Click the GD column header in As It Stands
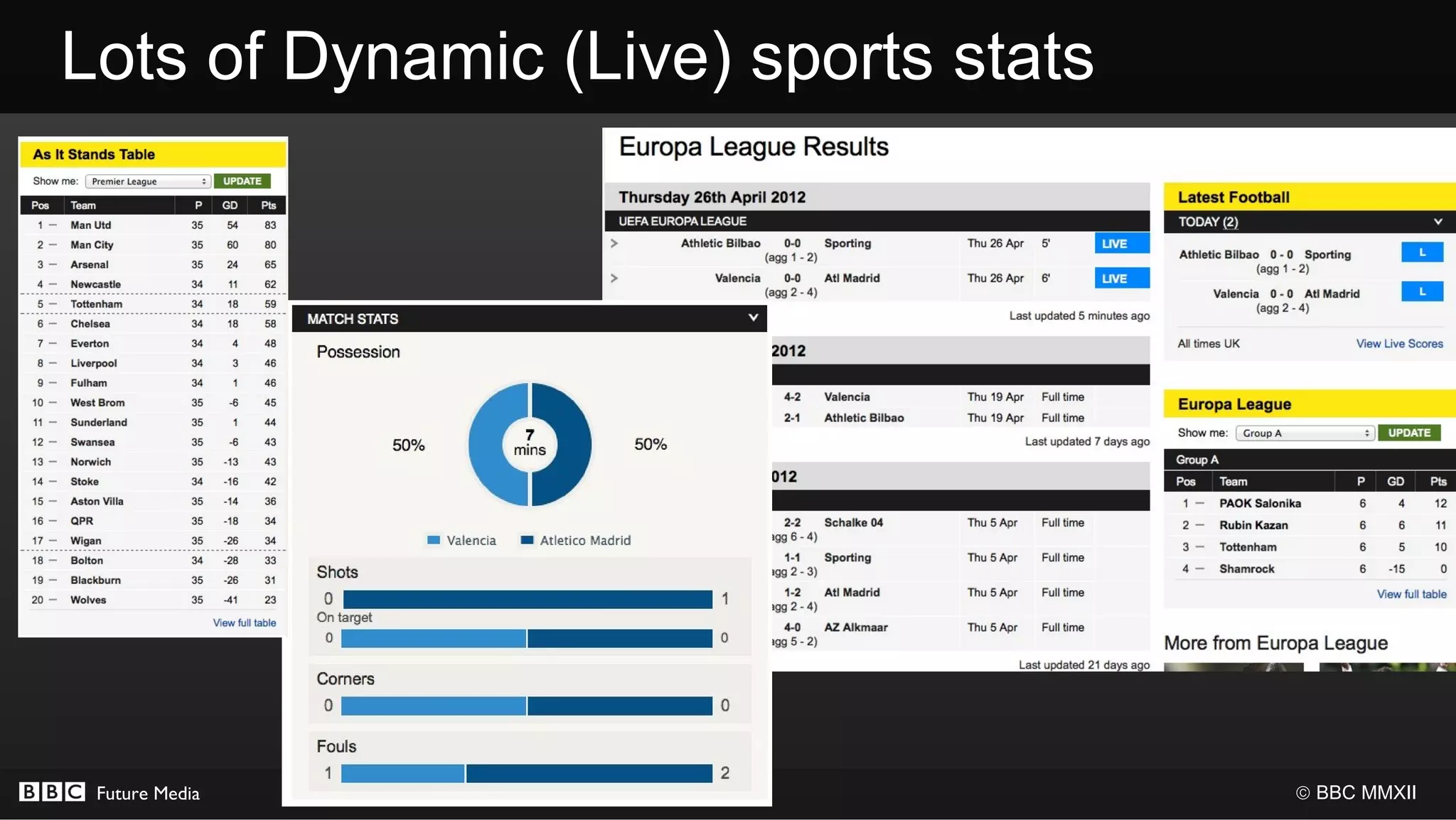This screenshot has width=1456, height=820. pyautogui.click(x=230, y=205)
